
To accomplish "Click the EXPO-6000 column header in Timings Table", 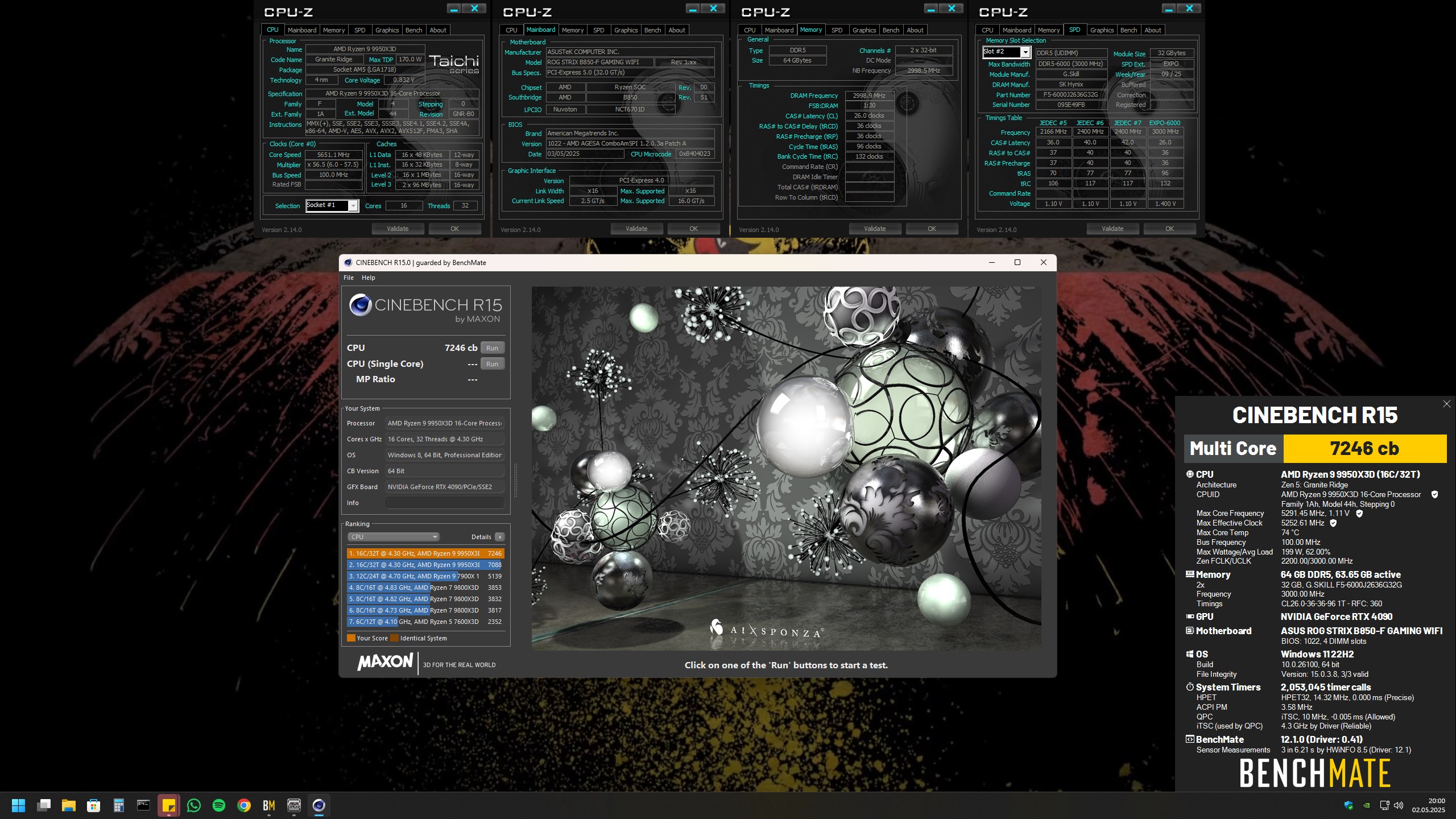I will pos(1165,123).
